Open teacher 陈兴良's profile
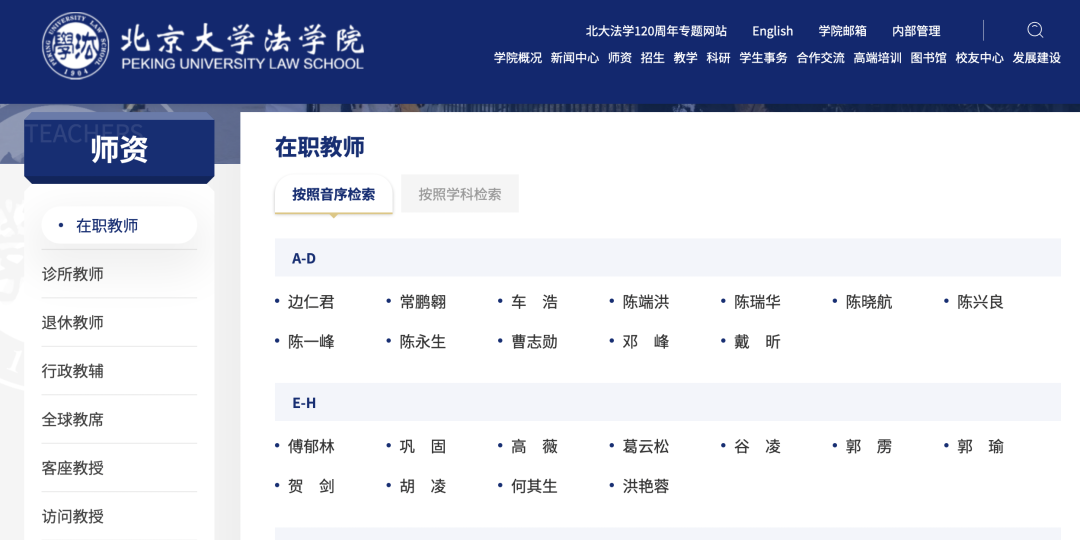This screenshot has height=540, width=1080. pos(980,302)
